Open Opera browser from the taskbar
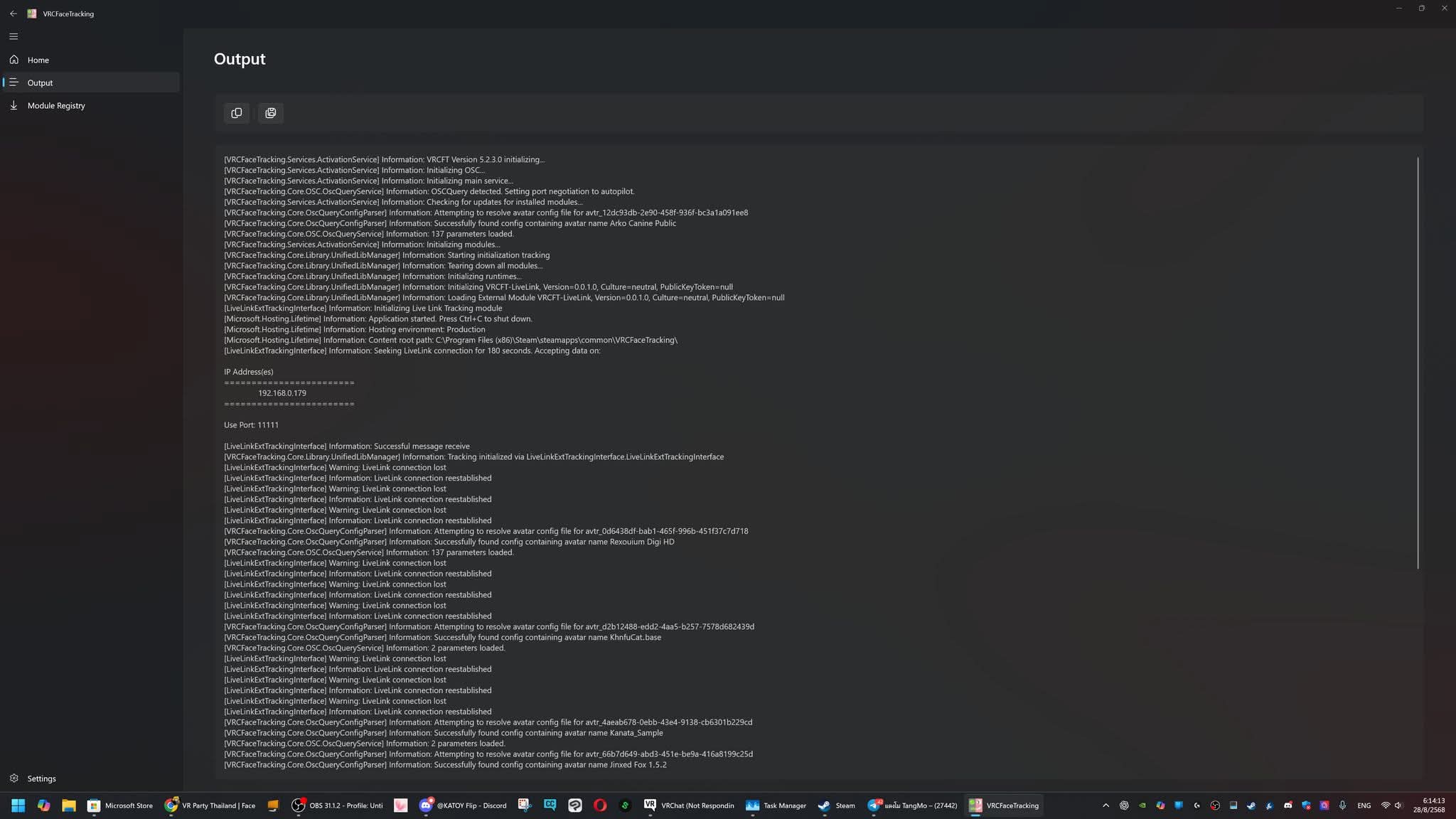The width and height of the screenshot is (1456, 819). coord(600,805)
